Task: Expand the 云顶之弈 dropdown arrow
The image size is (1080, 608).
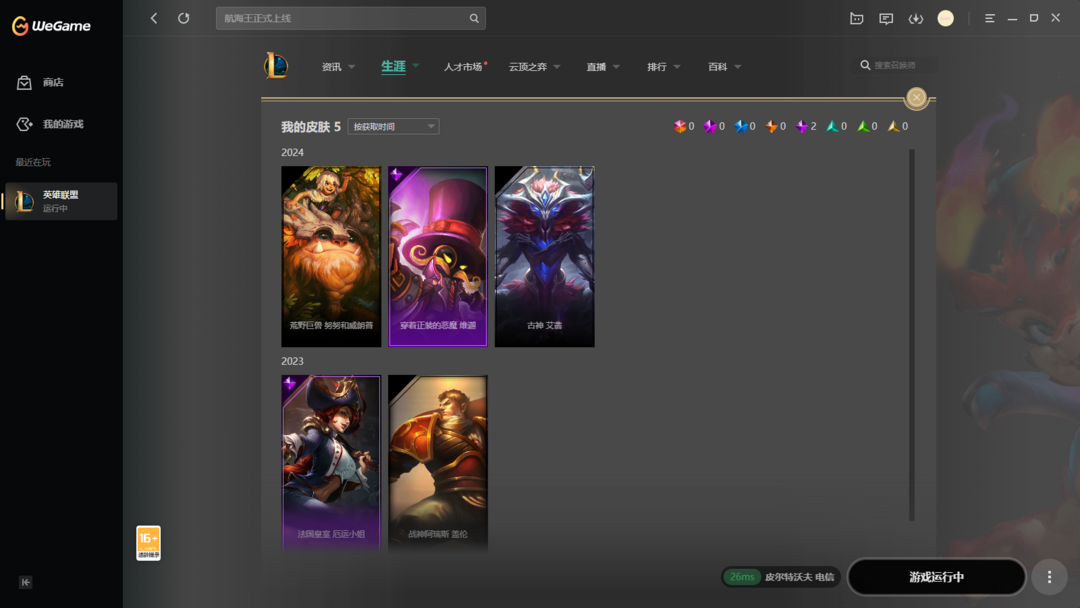Action: point(557,67)
